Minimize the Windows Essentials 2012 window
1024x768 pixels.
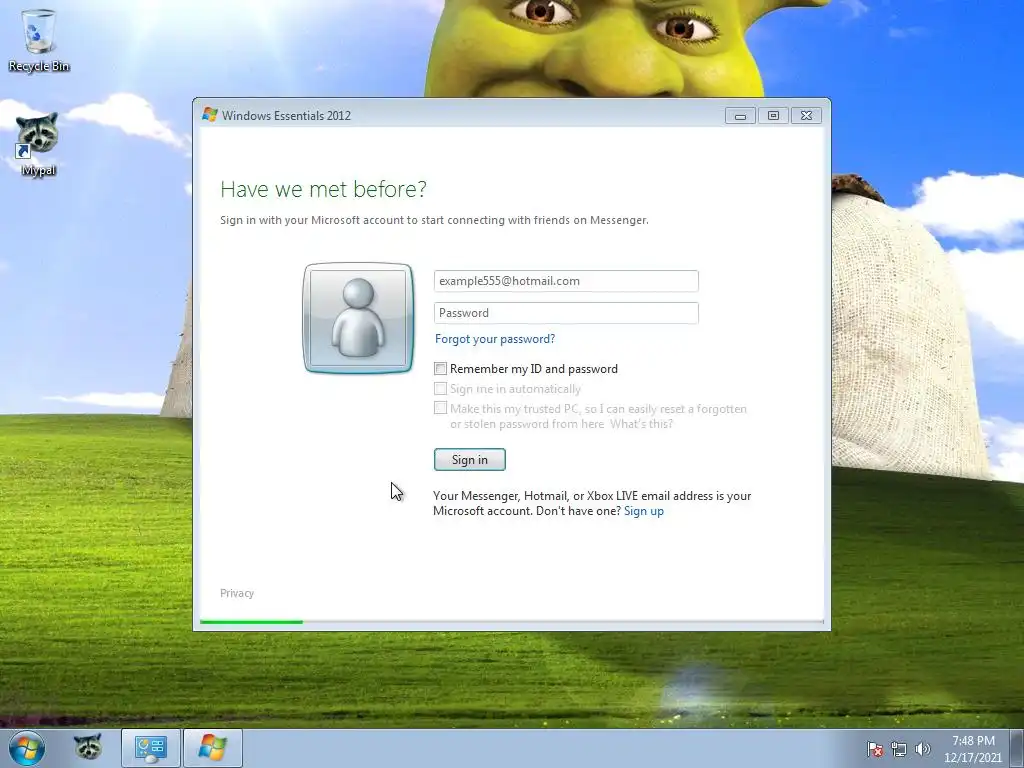(740, 116)
